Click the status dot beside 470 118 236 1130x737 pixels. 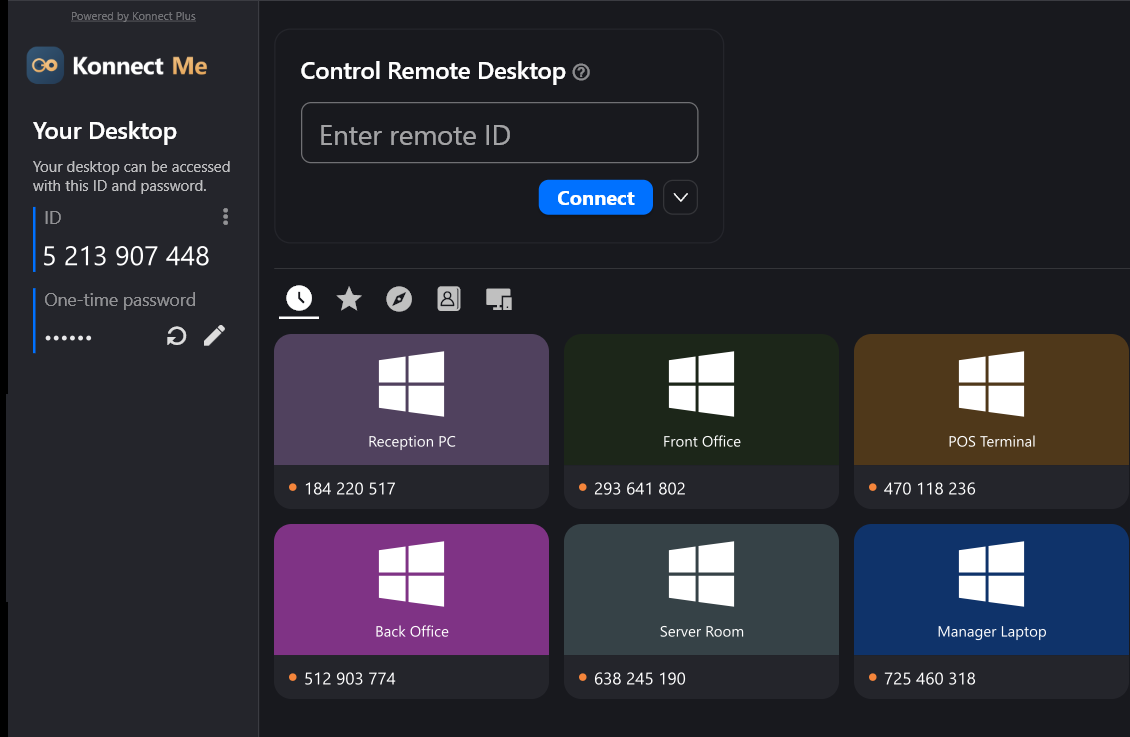[873, 488]
